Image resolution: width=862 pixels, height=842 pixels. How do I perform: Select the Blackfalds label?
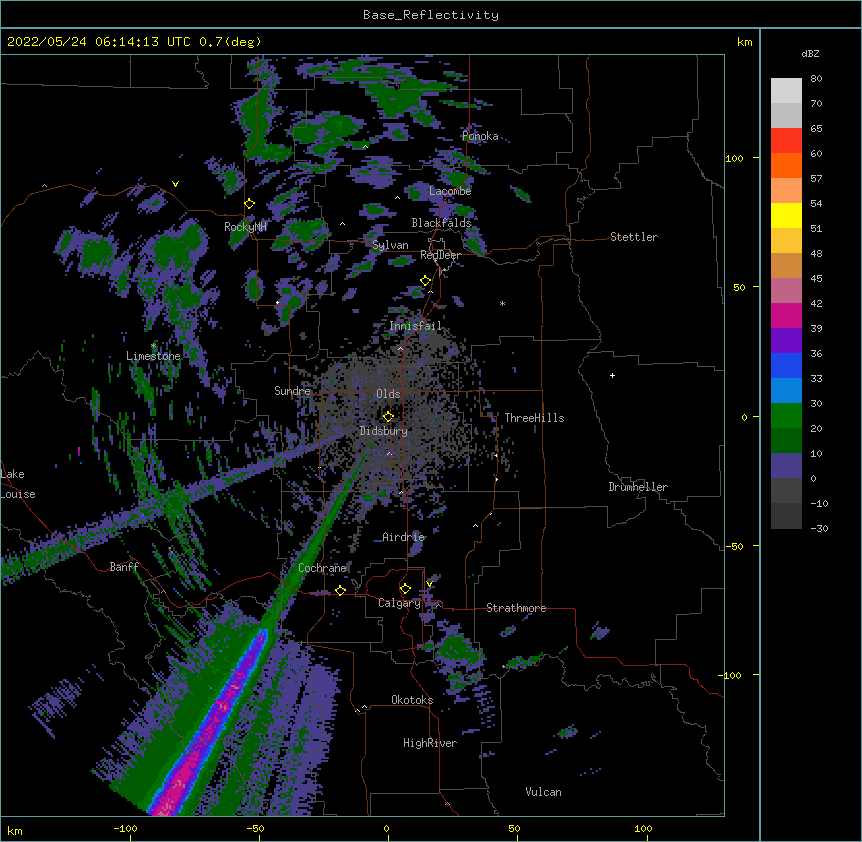(441, 223)
